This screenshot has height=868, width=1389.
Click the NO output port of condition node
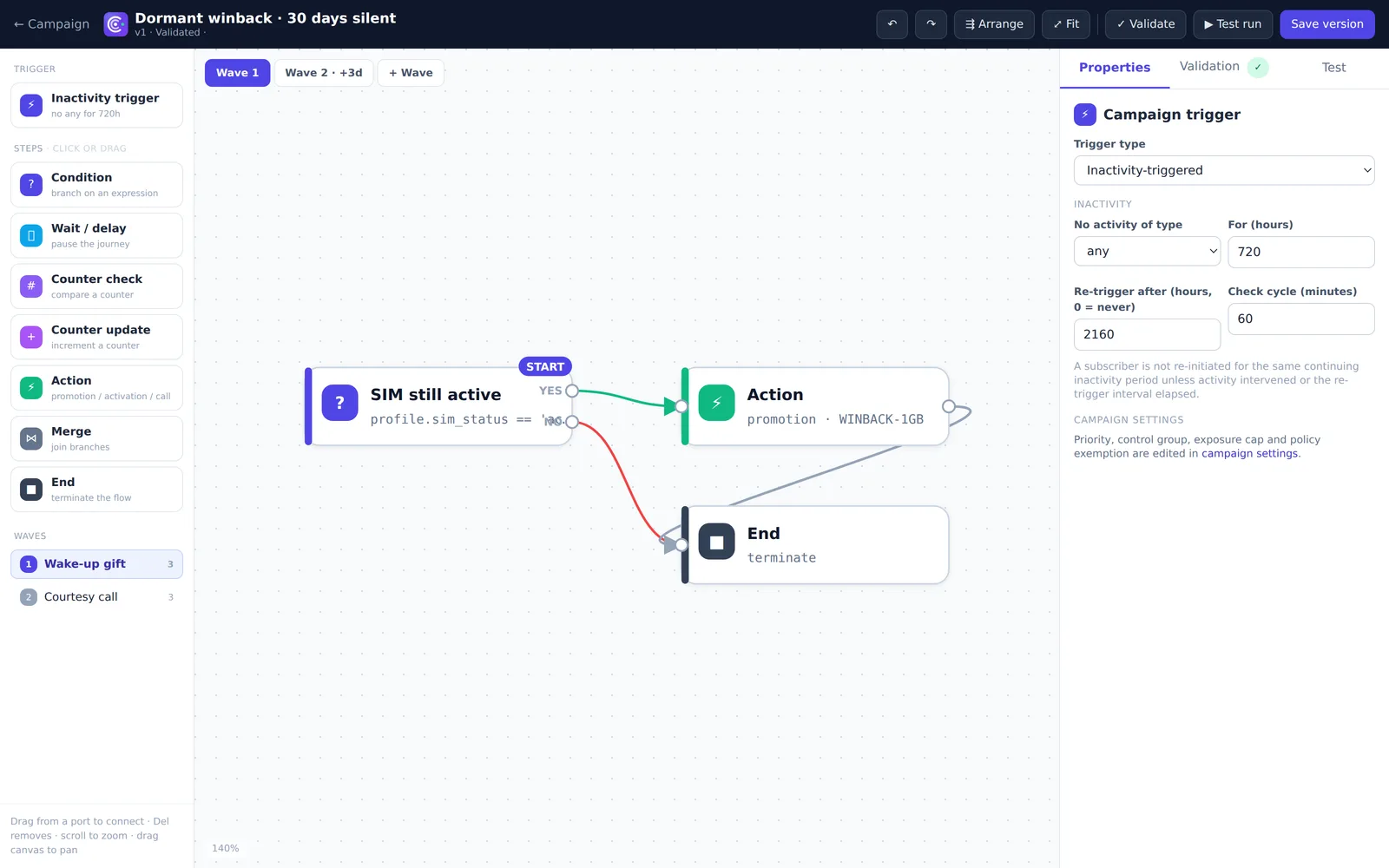(x=572, y=422)
